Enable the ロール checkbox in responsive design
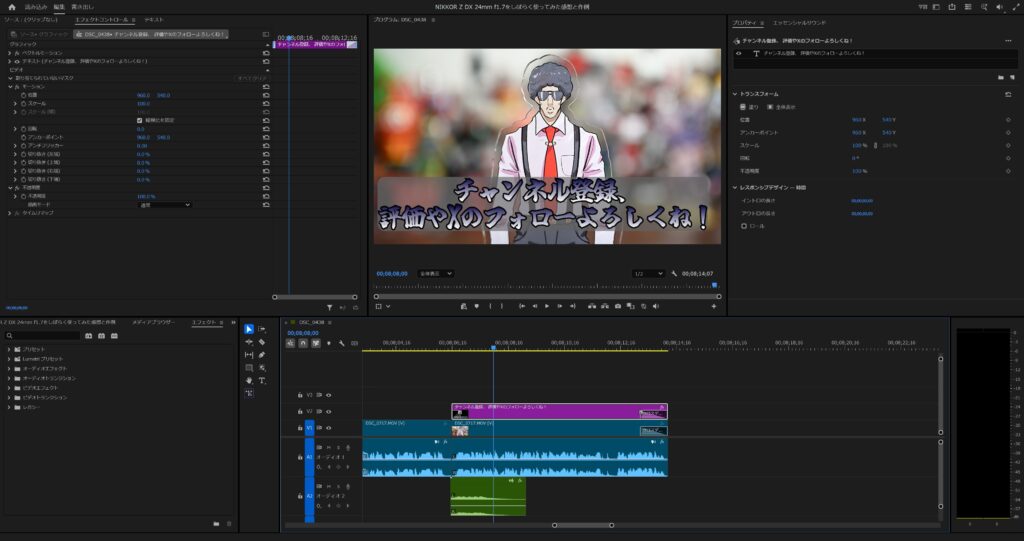The width and height of the screenshot is (1024, 541). [x=744, y=226]
